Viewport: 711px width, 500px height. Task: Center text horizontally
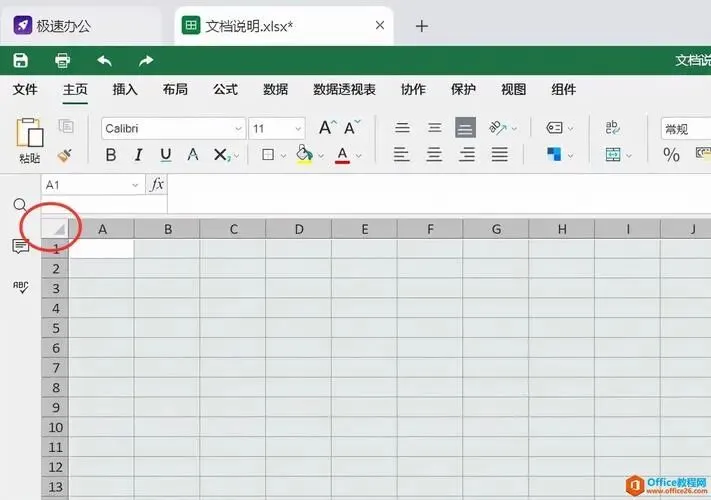[434, 155]
